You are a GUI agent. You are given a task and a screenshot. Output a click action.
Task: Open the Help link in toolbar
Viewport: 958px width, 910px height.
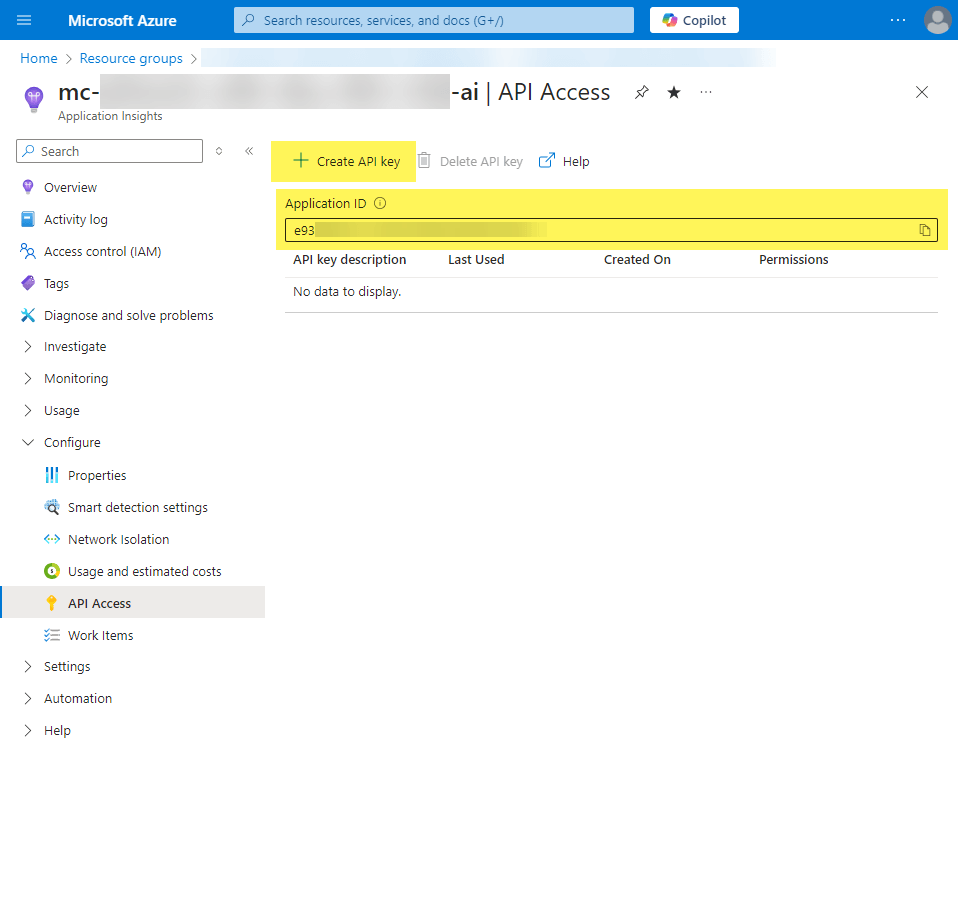(565, 161)
